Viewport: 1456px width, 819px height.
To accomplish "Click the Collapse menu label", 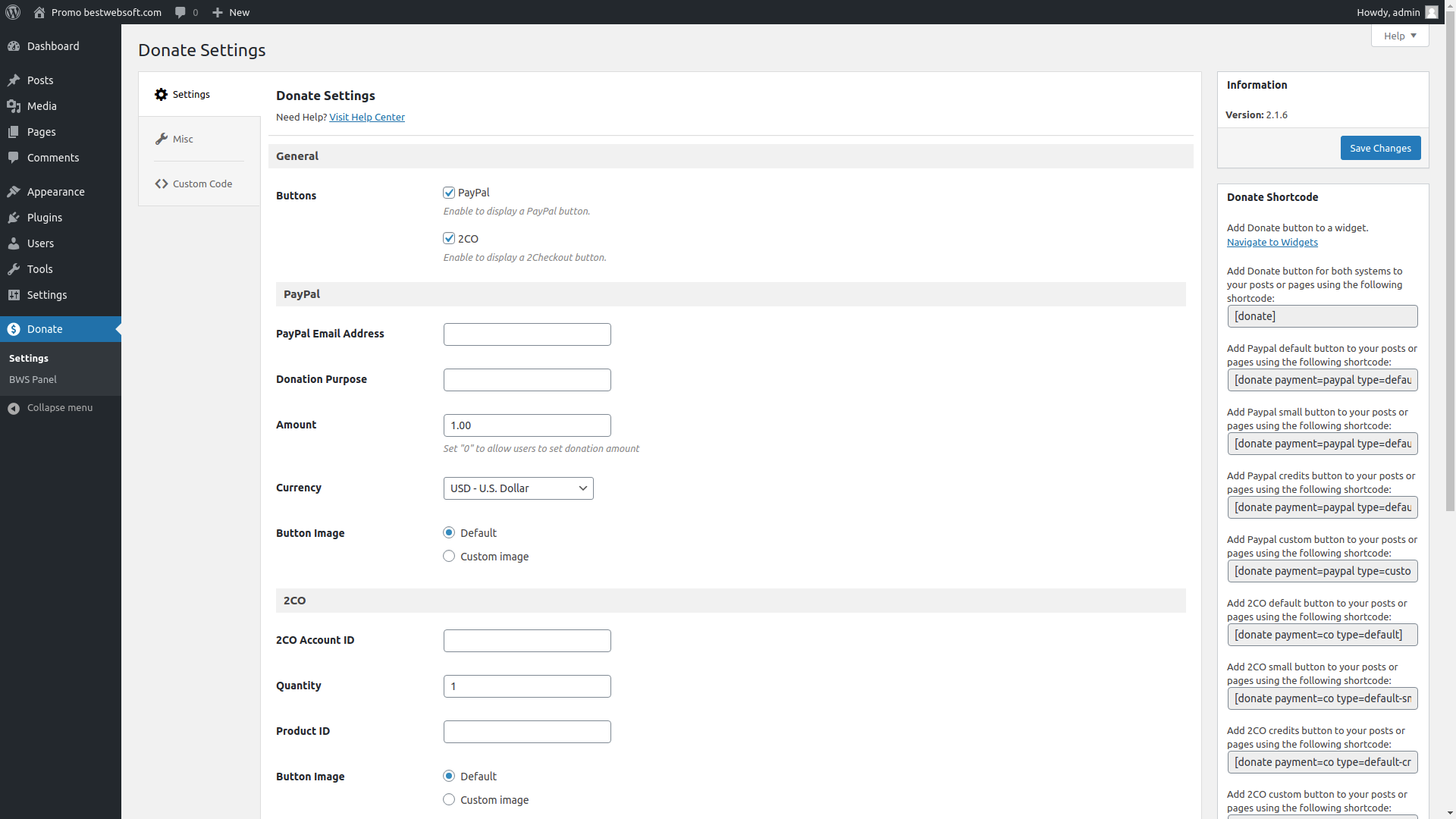I will (x=60, y=408).
